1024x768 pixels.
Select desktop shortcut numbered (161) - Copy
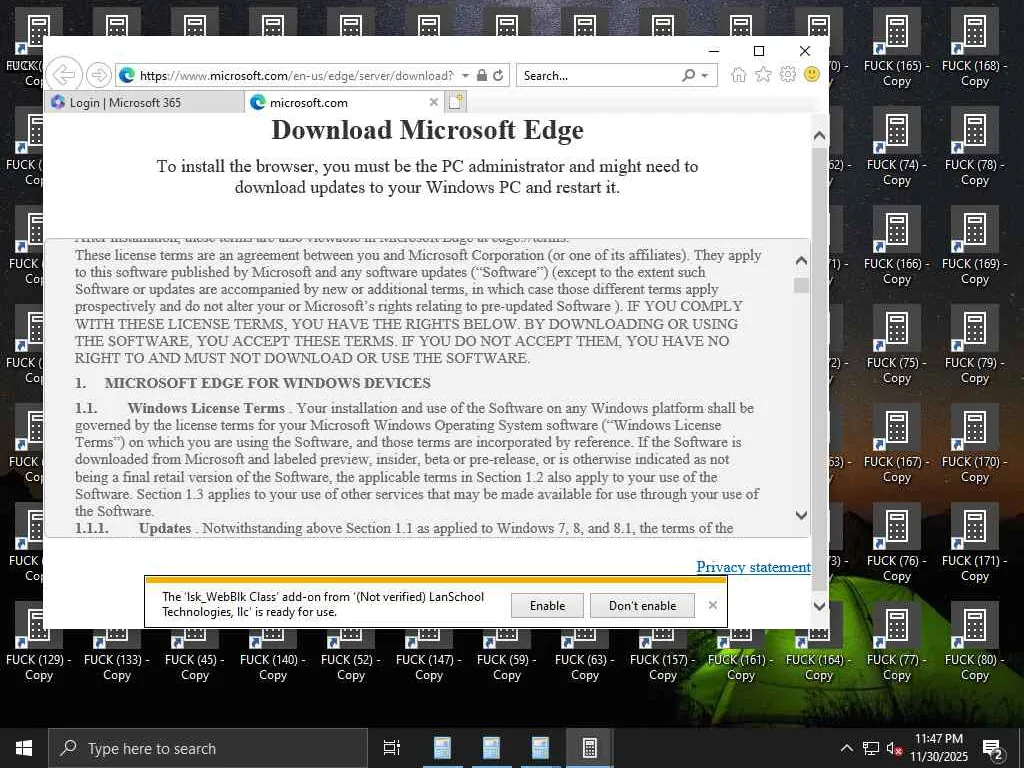(x=741, y=656)
